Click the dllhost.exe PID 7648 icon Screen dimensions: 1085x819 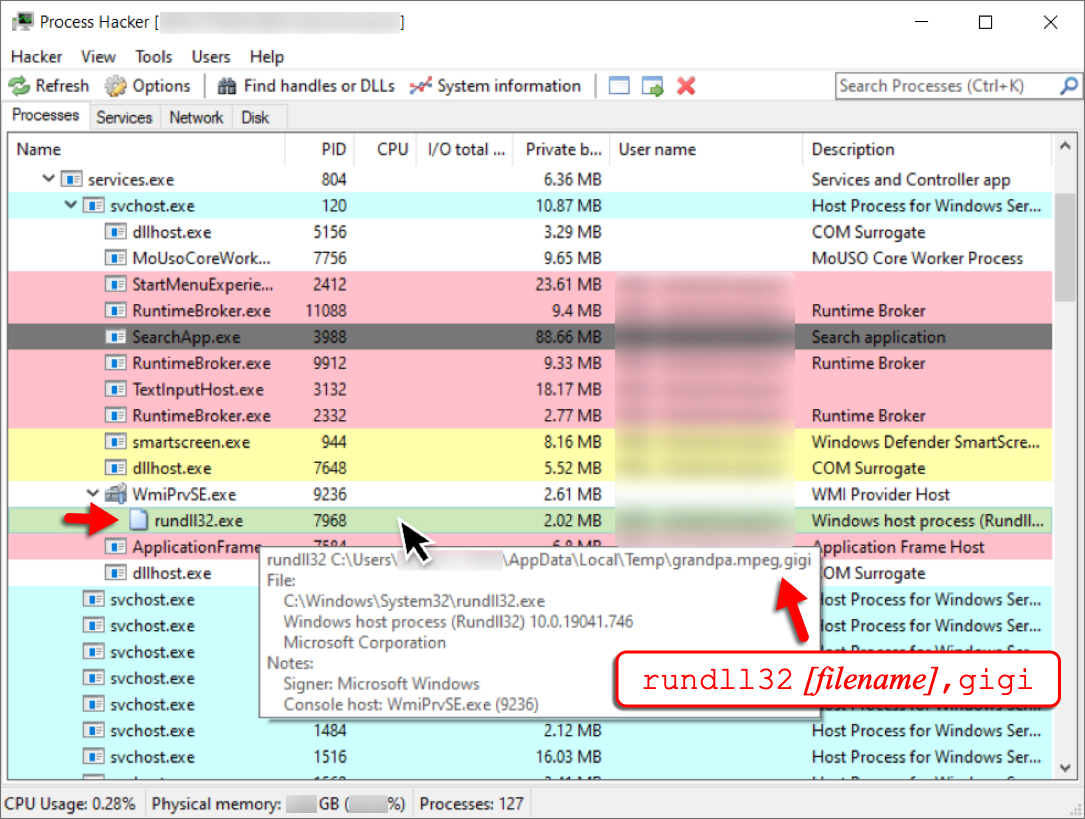[116, 468]
